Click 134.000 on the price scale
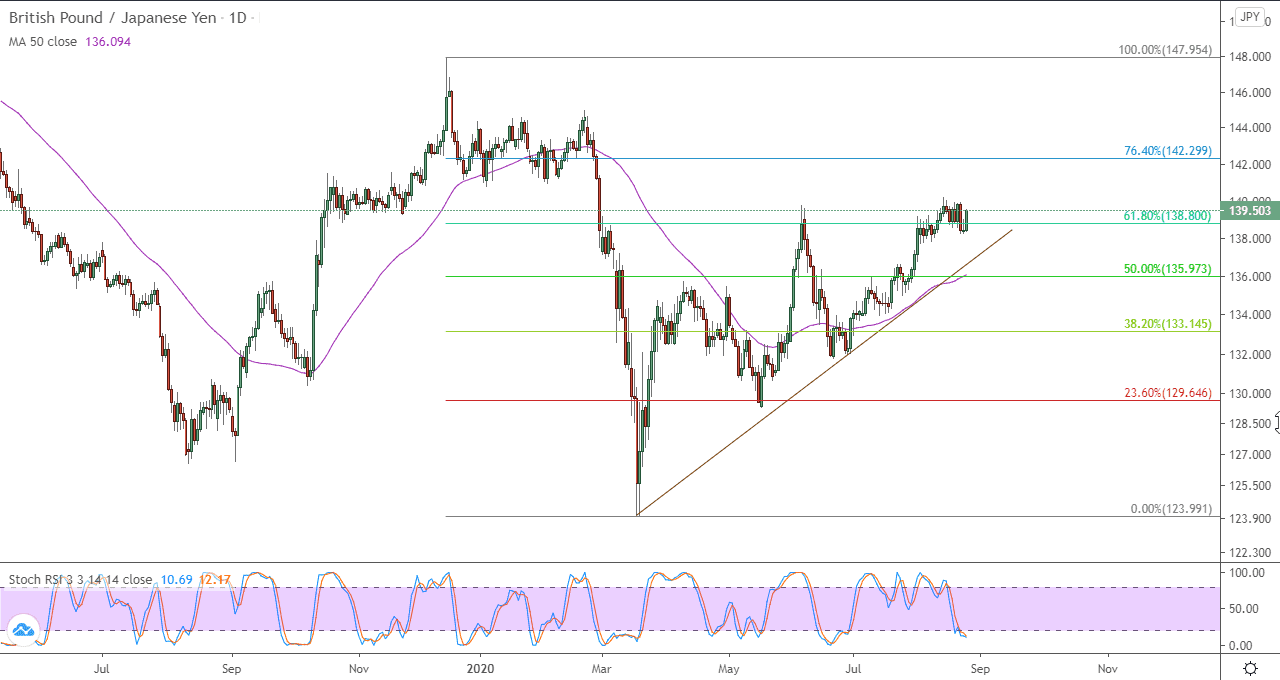Image resolution: width=1280 pixels, height=680 pixels. [1249, 315]
